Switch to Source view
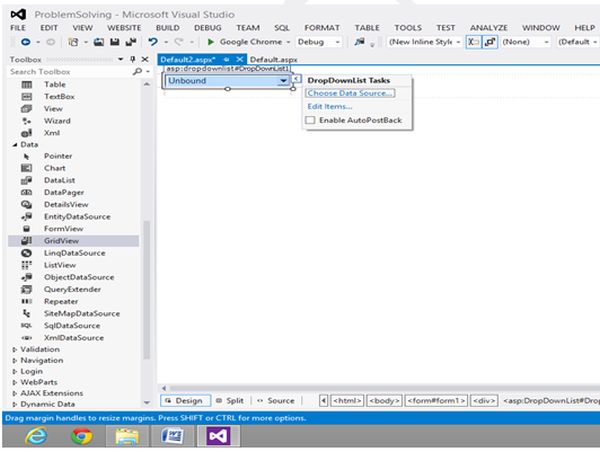 276,401
